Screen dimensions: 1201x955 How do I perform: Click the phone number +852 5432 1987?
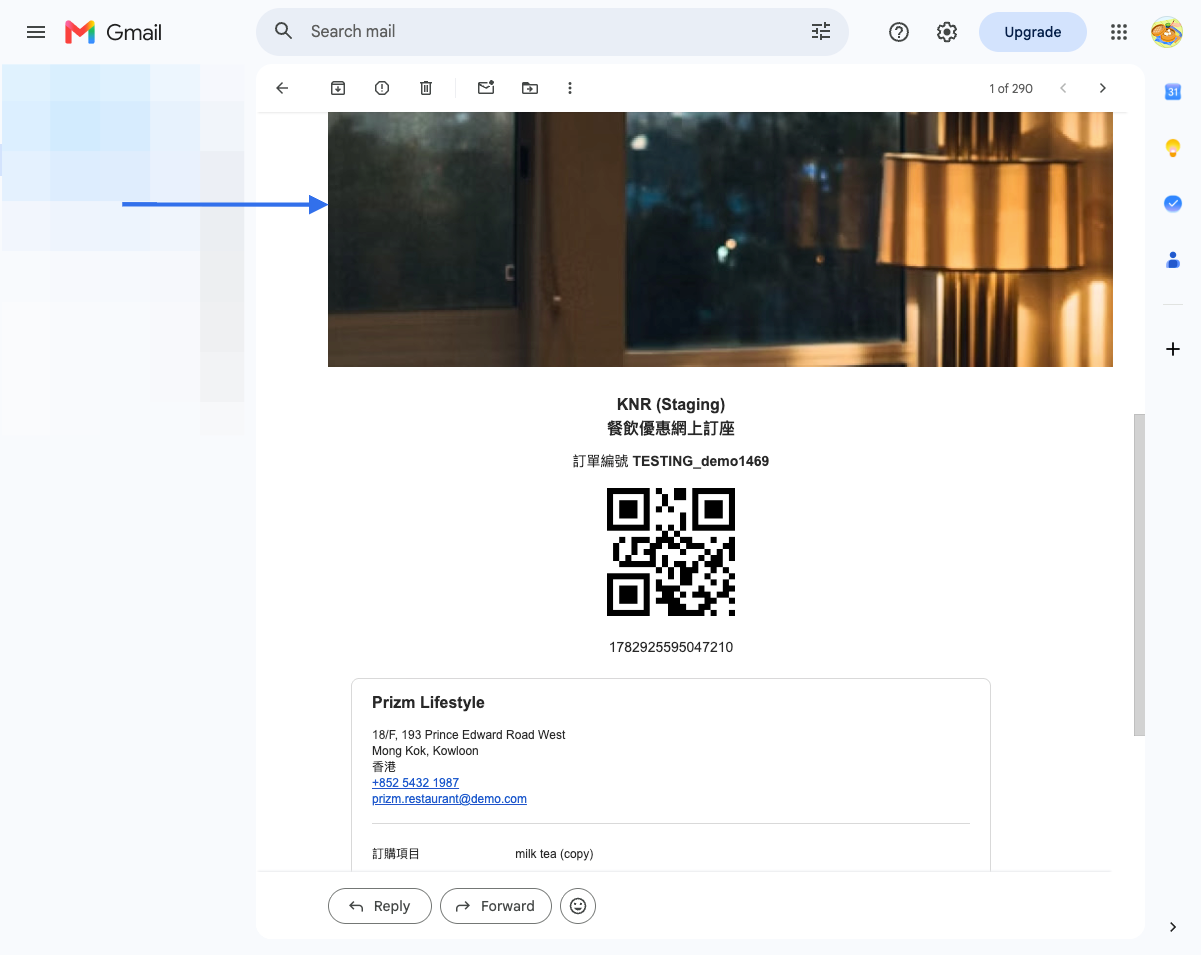point(415,783)
